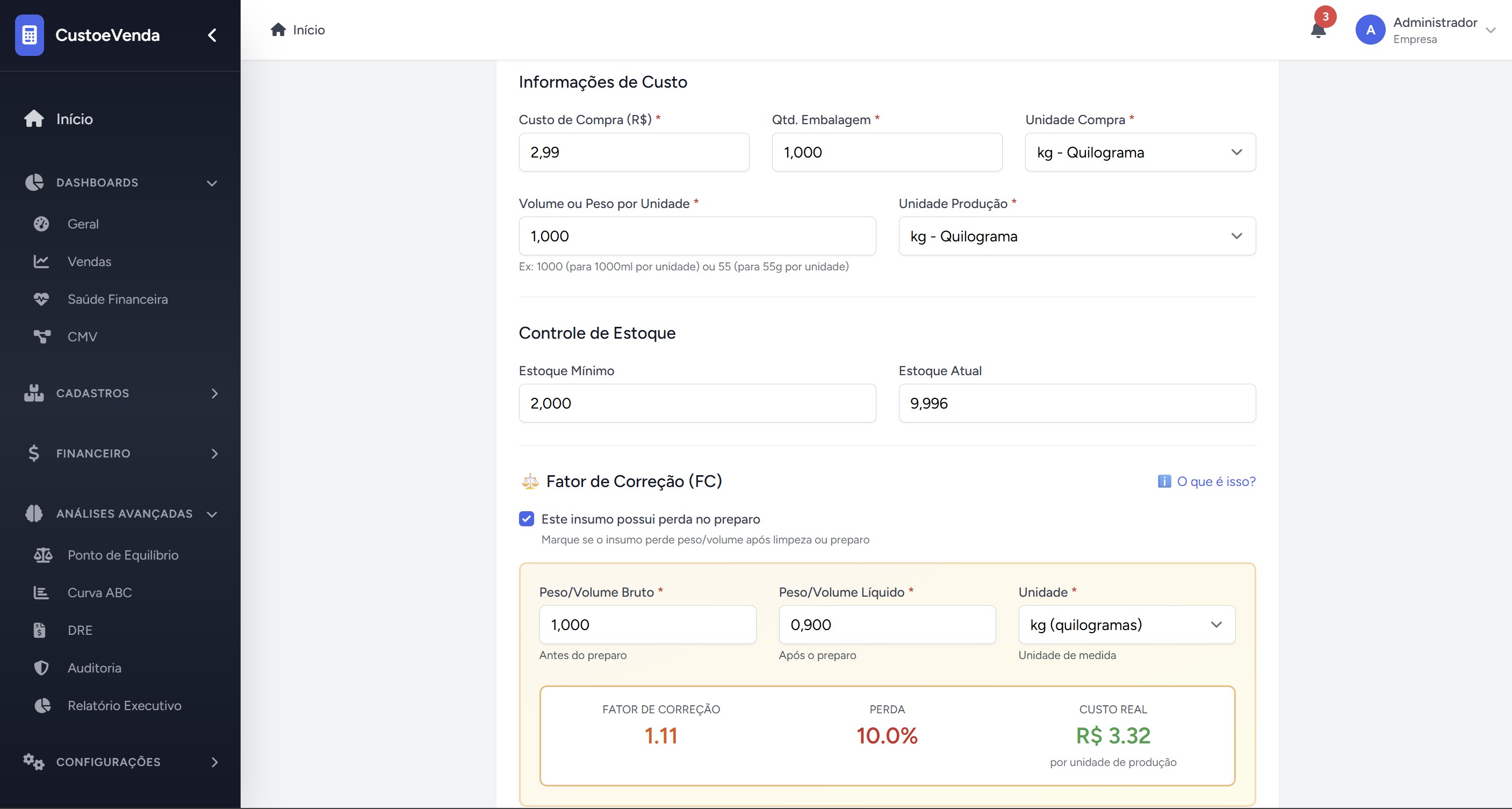
Task: Open the CMV dashboard item
Action: pyautogui.click(x=82, y=337)
